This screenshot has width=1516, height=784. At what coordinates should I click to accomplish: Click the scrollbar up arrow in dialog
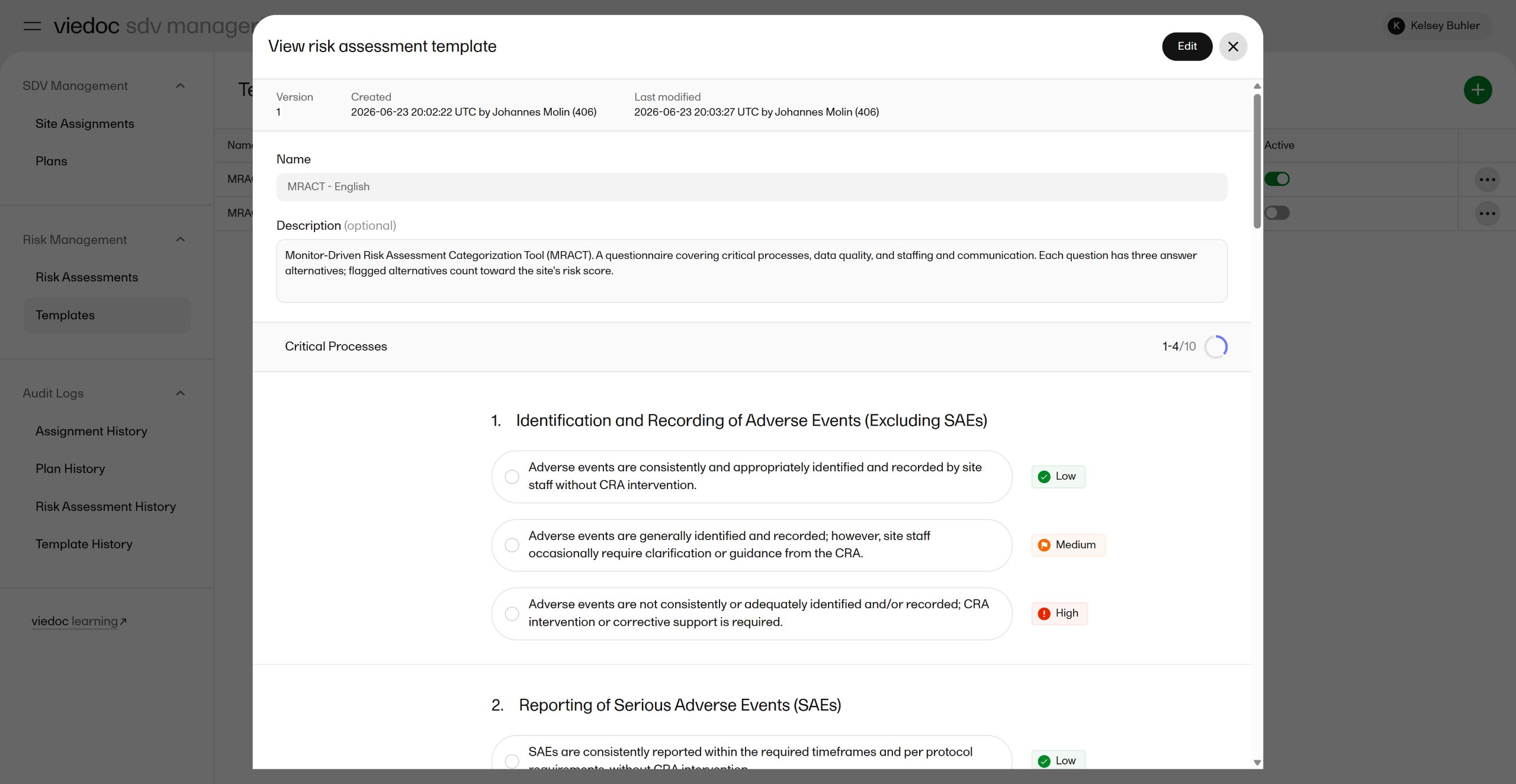(x=1257, y=86)
